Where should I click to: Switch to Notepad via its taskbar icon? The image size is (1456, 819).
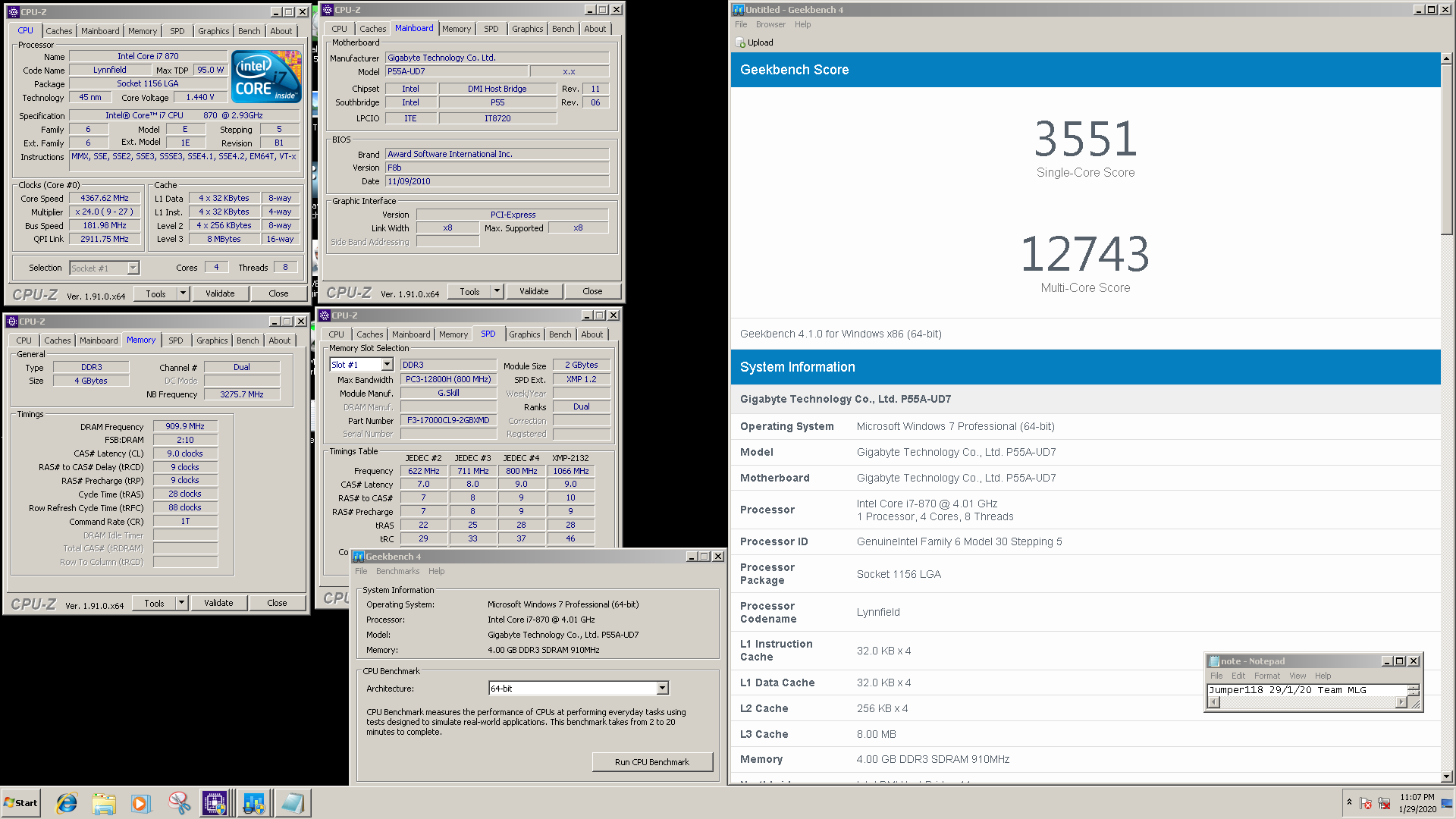tap(292, 803)
